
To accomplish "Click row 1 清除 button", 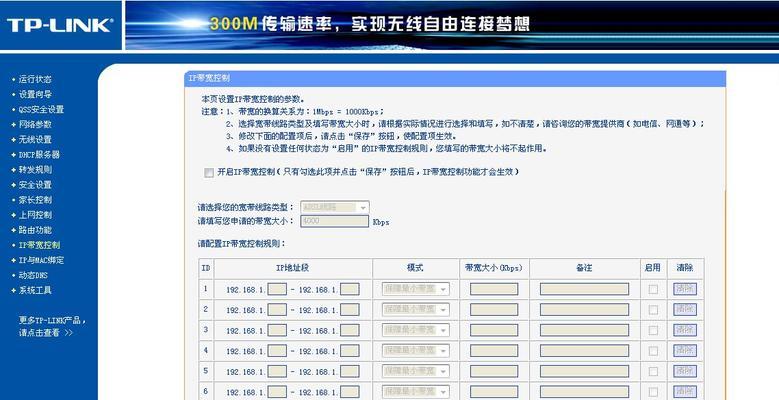I will 685,289.
